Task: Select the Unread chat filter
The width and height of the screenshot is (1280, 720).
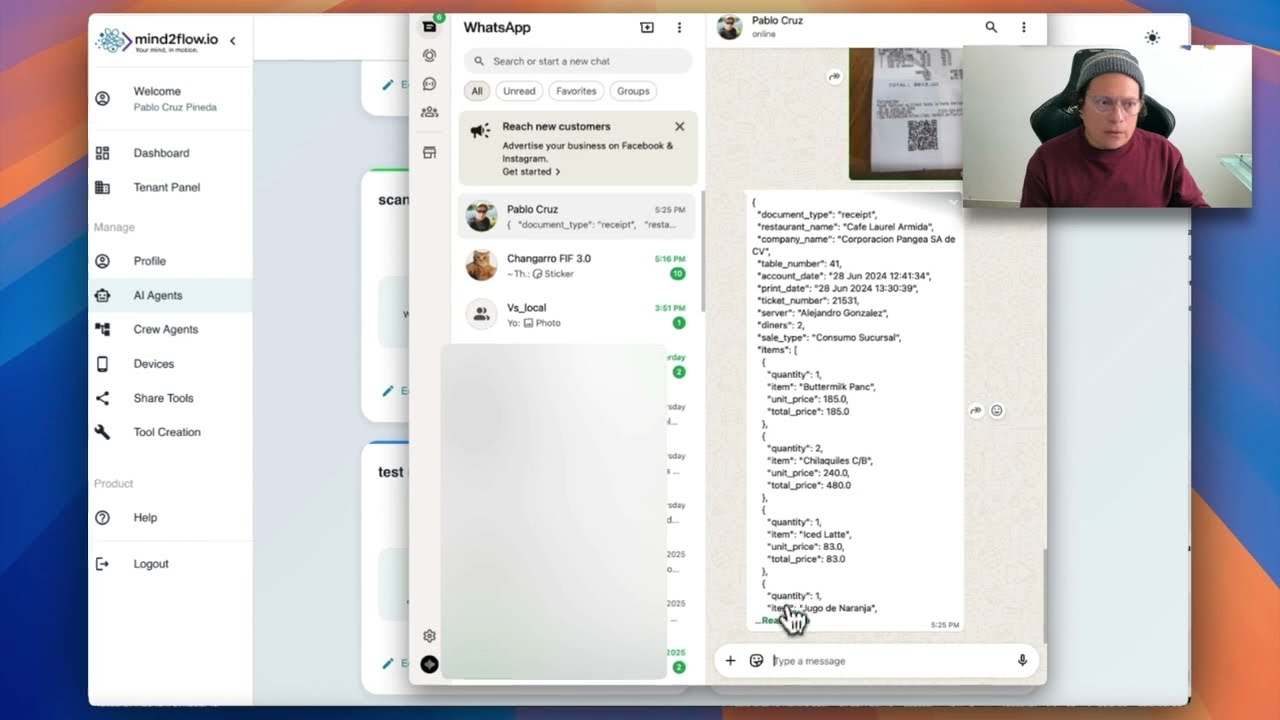Action: (x=519, y=91)
